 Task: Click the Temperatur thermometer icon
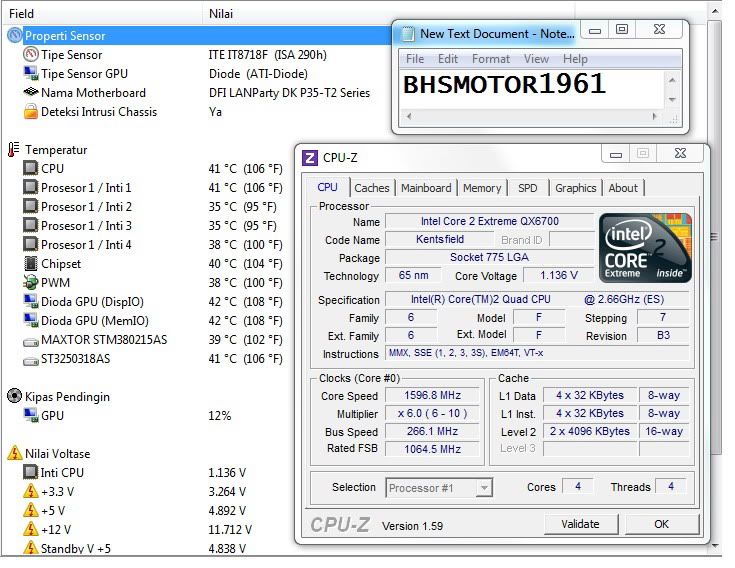click(x=14, y=149)
